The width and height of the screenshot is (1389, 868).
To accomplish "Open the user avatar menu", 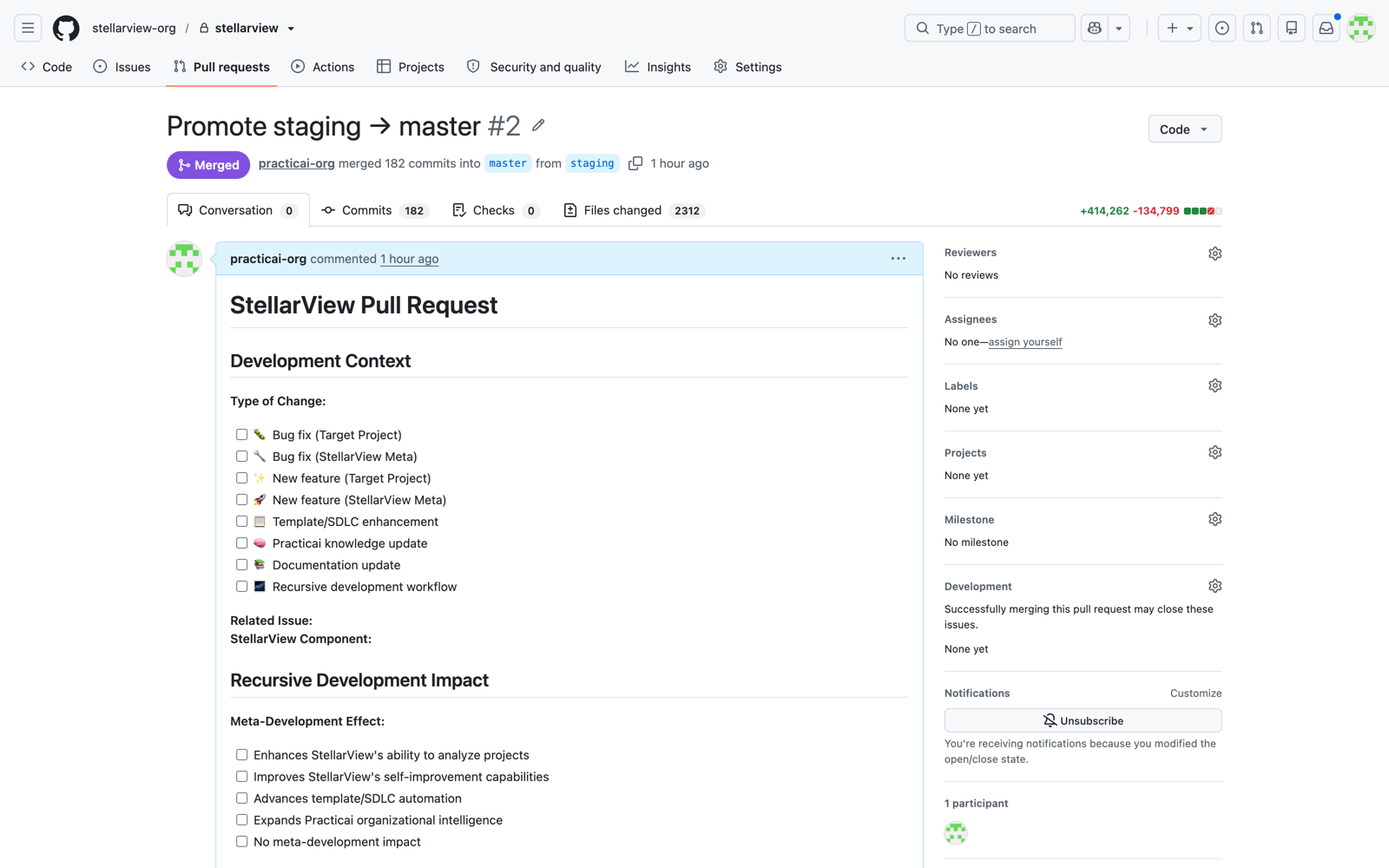I will click(x=1361, y=28).
